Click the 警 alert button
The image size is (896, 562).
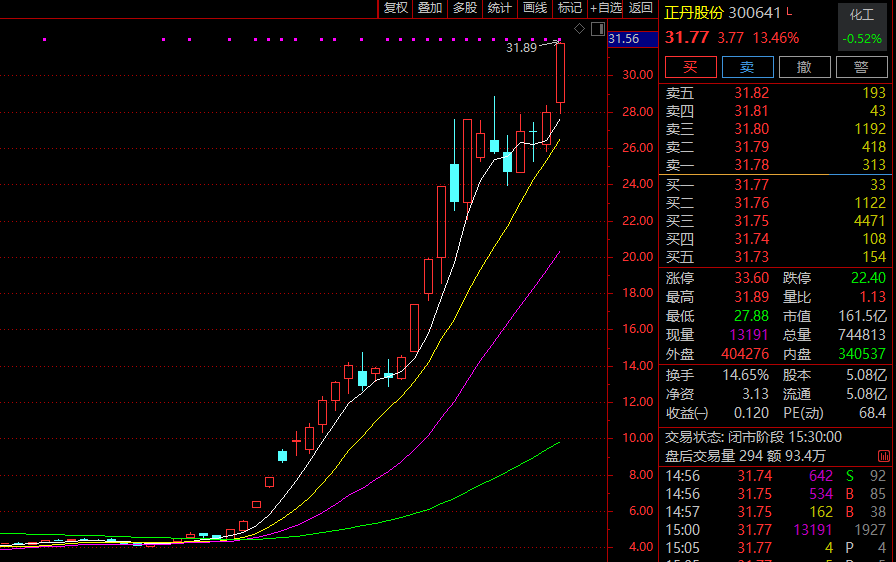point(861,67)
